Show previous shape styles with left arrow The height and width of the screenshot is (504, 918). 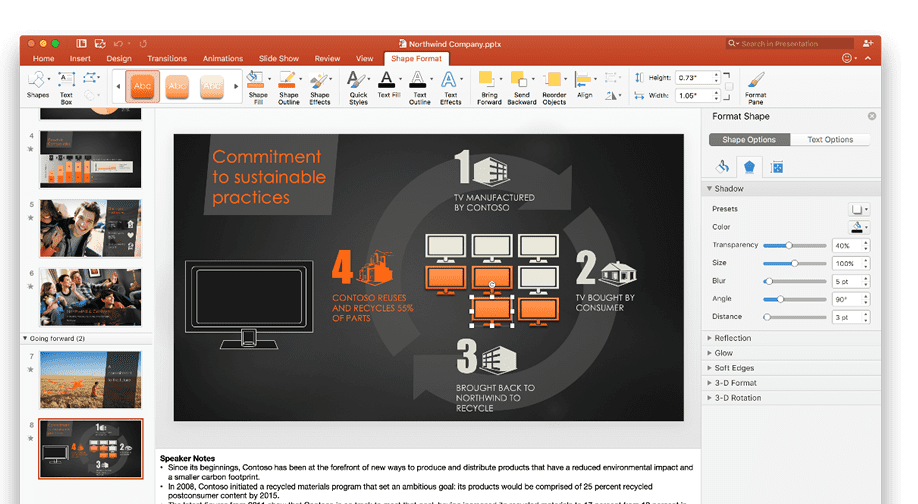pyautogui.click(x=118, y=86)
